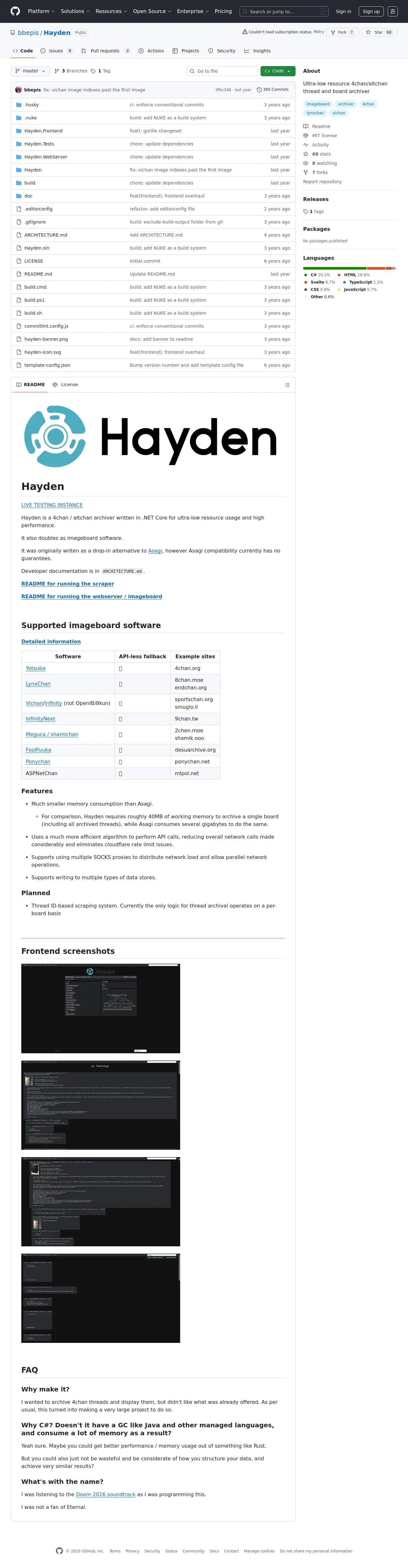The width and height of the screenshot is (408, 1568).
Task: Open the C# 70.1% language link
Action: point(317,275)
